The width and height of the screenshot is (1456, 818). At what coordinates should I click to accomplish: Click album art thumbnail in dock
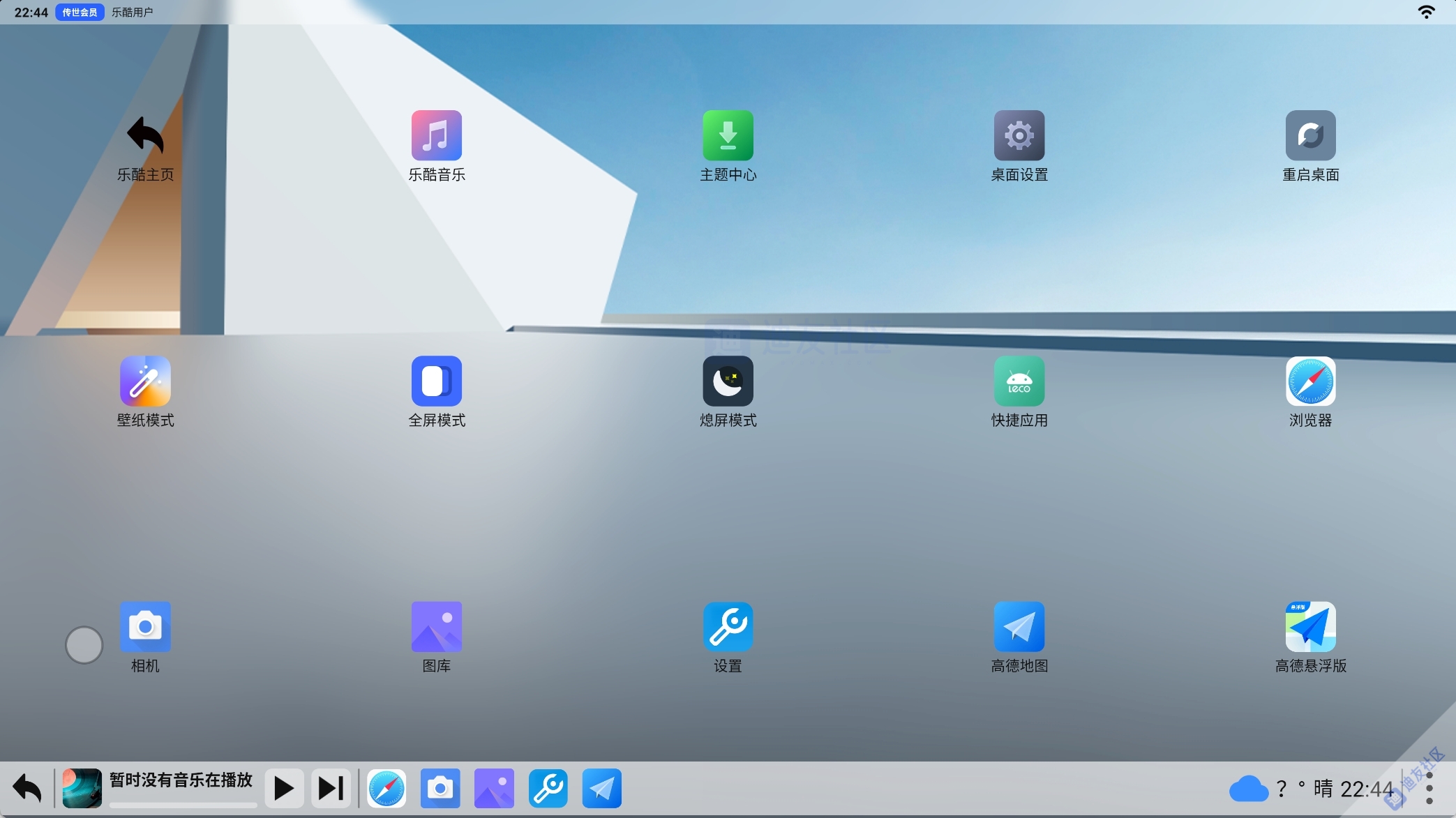click(x=82, y=789)
